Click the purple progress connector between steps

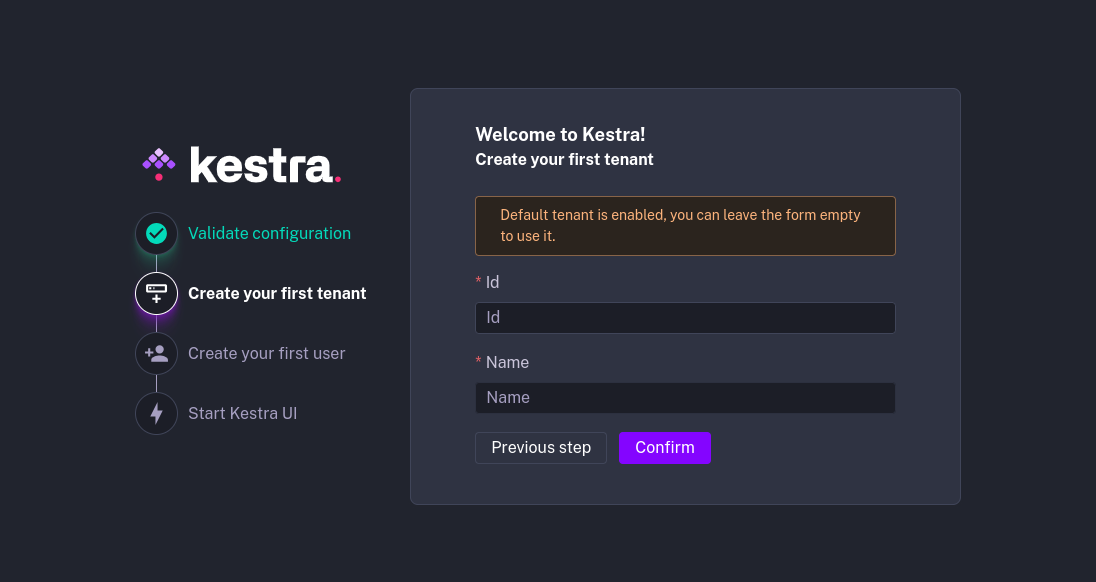tap(156, 323)
